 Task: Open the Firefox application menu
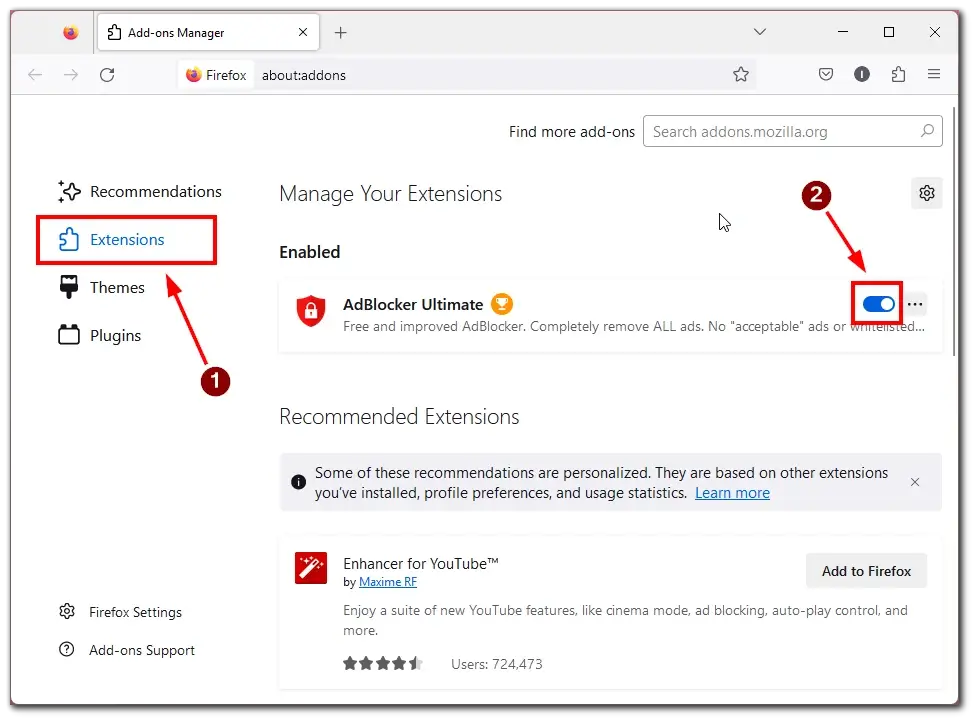(933, 75)
